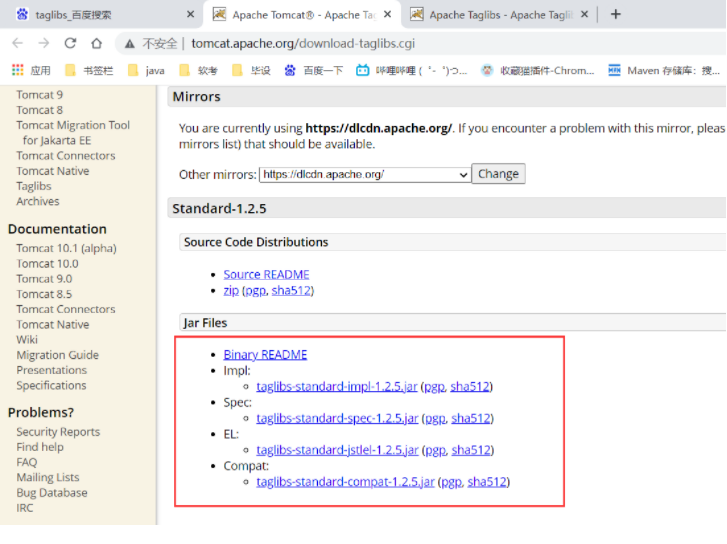Open the Specifications link
727x544 pixels.
click(51, 385)
